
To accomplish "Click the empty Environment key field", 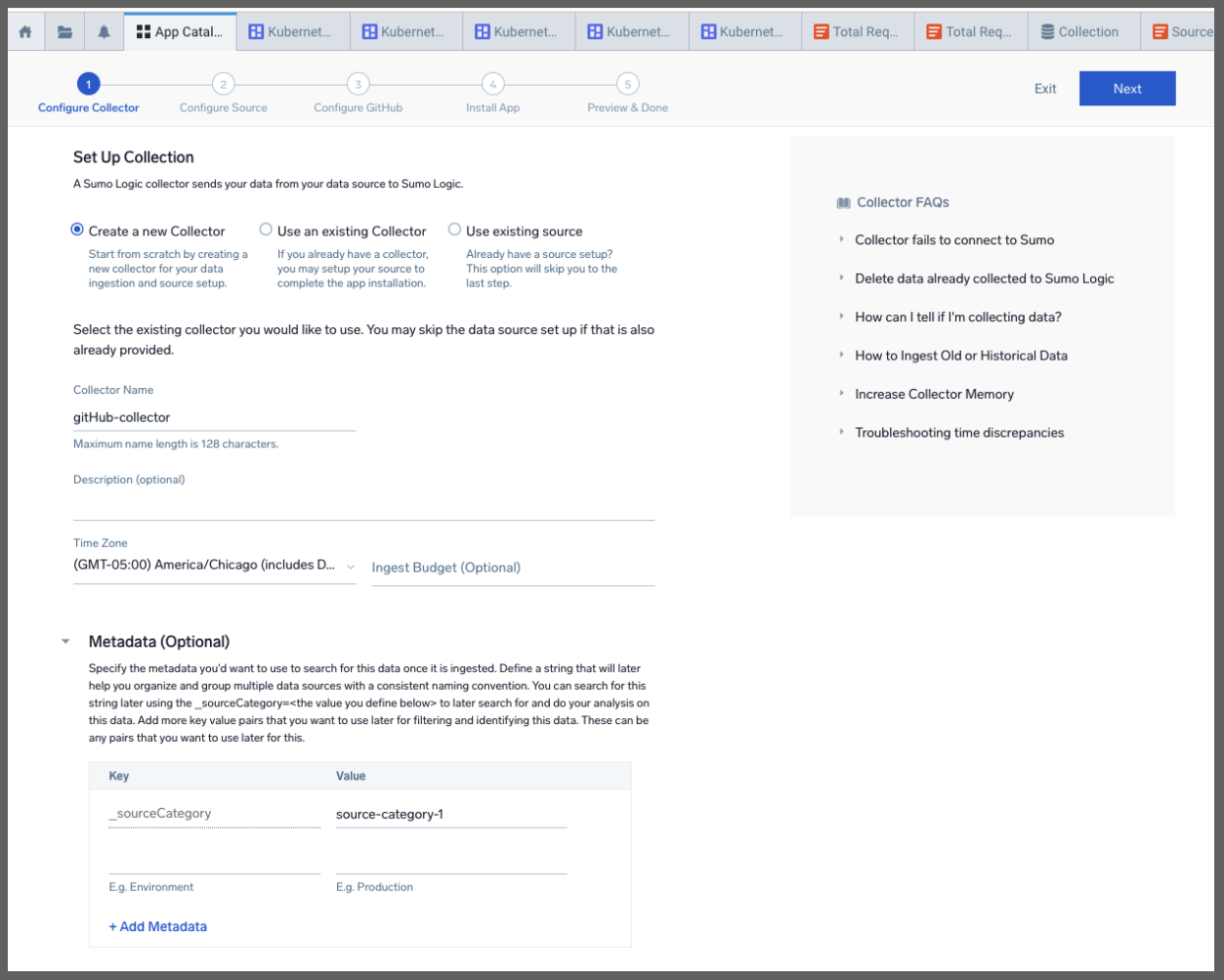I will click(x=215, y=862).
